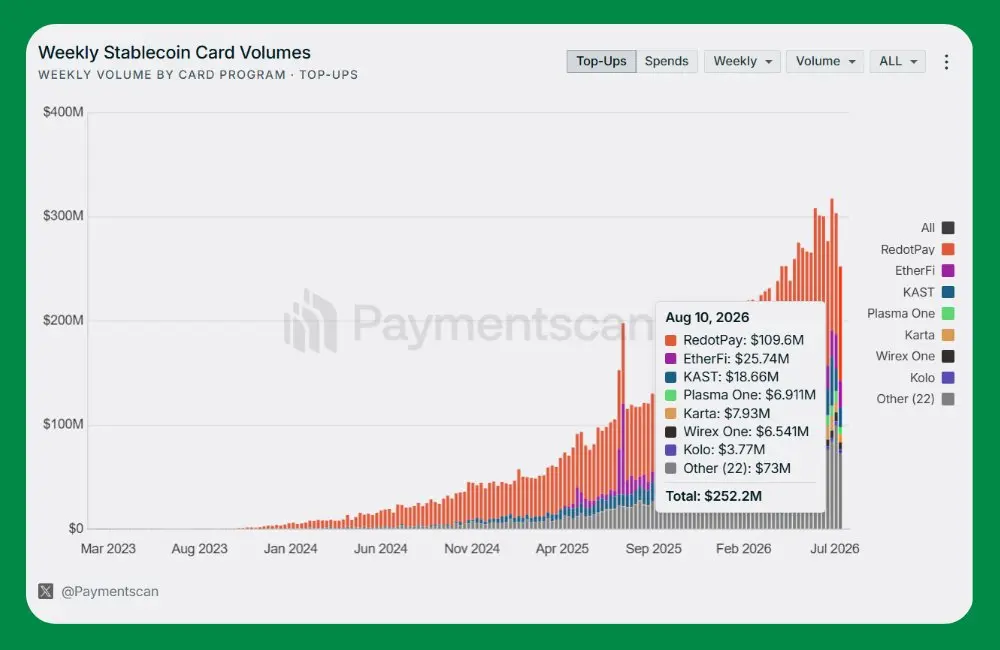The height and width of the screenshot is (650, 1000).
Task: Click the Kolo legend label
Action: 922,378
